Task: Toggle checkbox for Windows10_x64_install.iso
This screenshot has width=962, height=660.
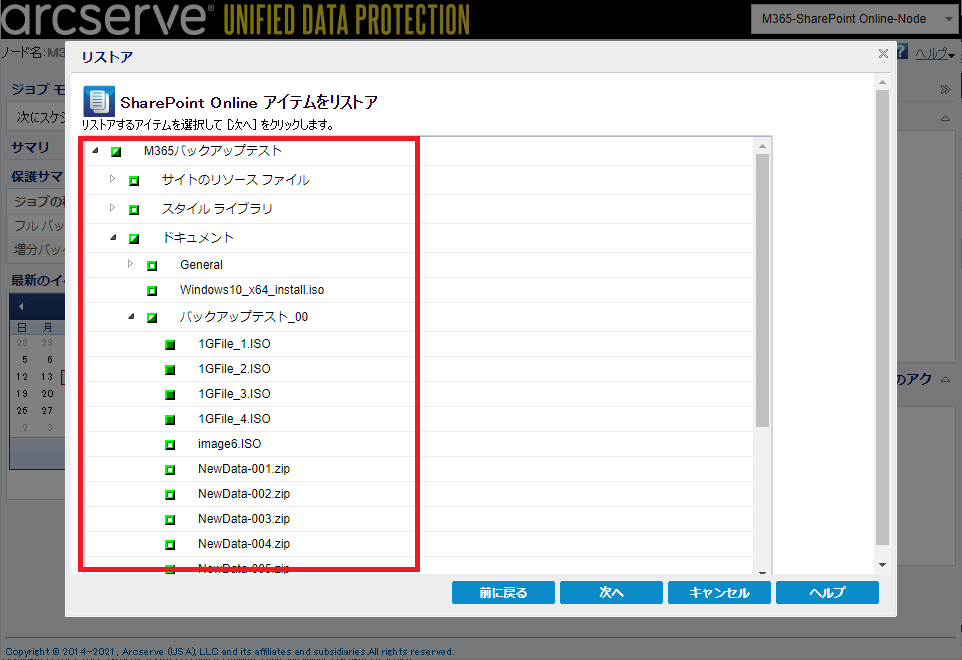Action: point(152,291)
